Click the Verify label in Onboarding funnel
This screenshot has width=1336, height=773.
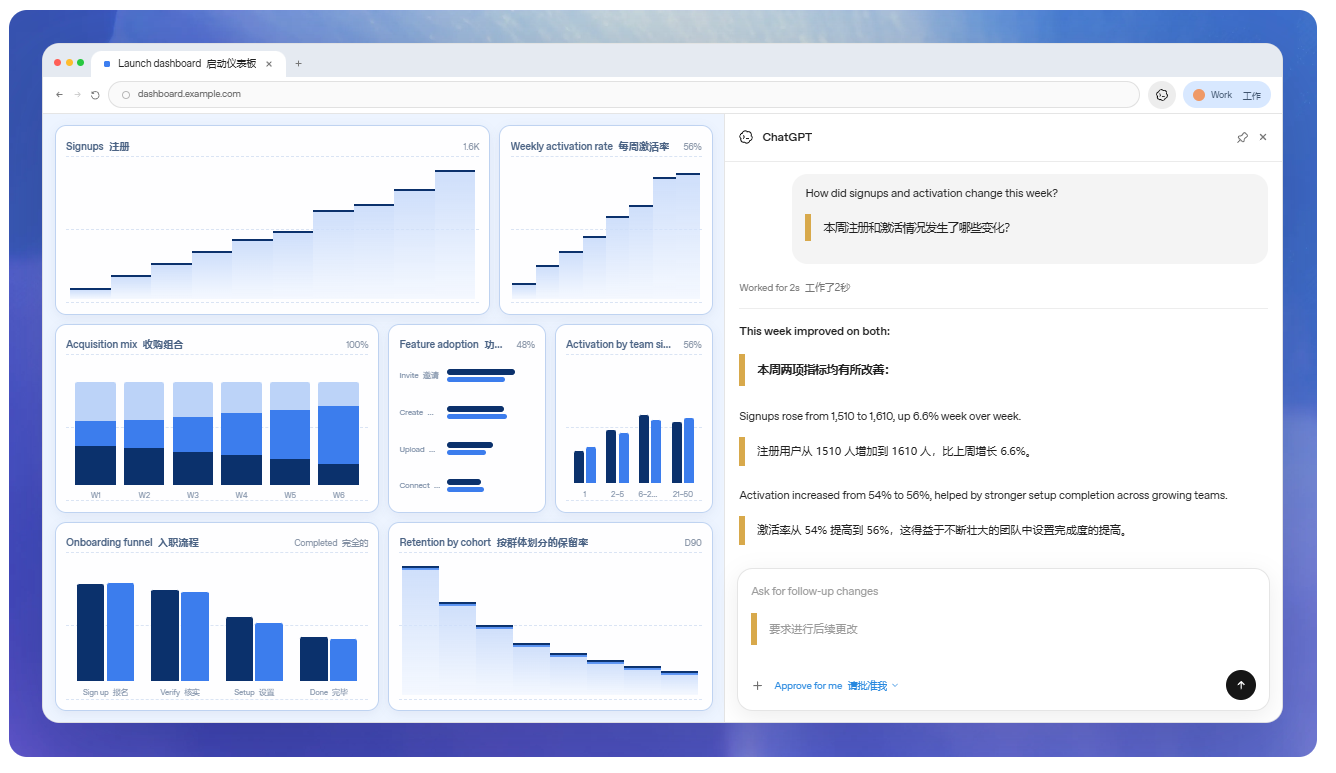(x=180, y=693)
